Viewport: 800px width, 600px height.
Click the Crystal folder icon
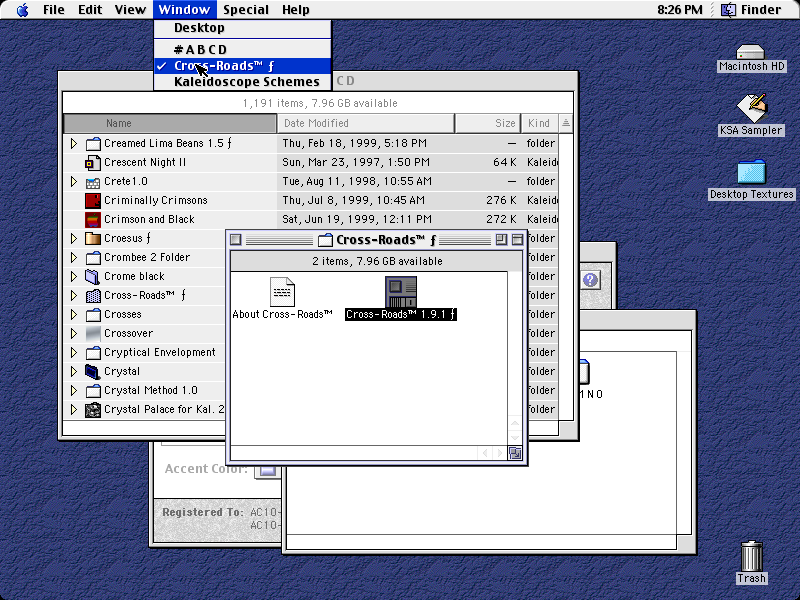[x=93, y=371]
